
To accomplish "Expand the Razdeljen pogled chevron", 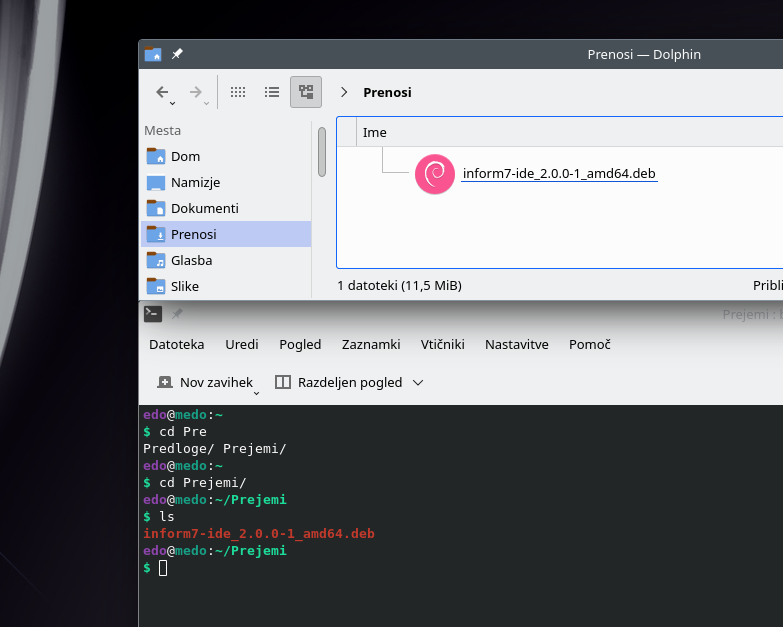I will coord(418,382).
